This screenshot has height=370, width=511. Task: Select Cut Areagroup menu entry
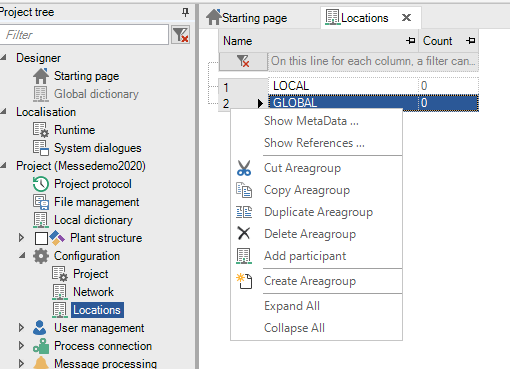coord(316,168)
